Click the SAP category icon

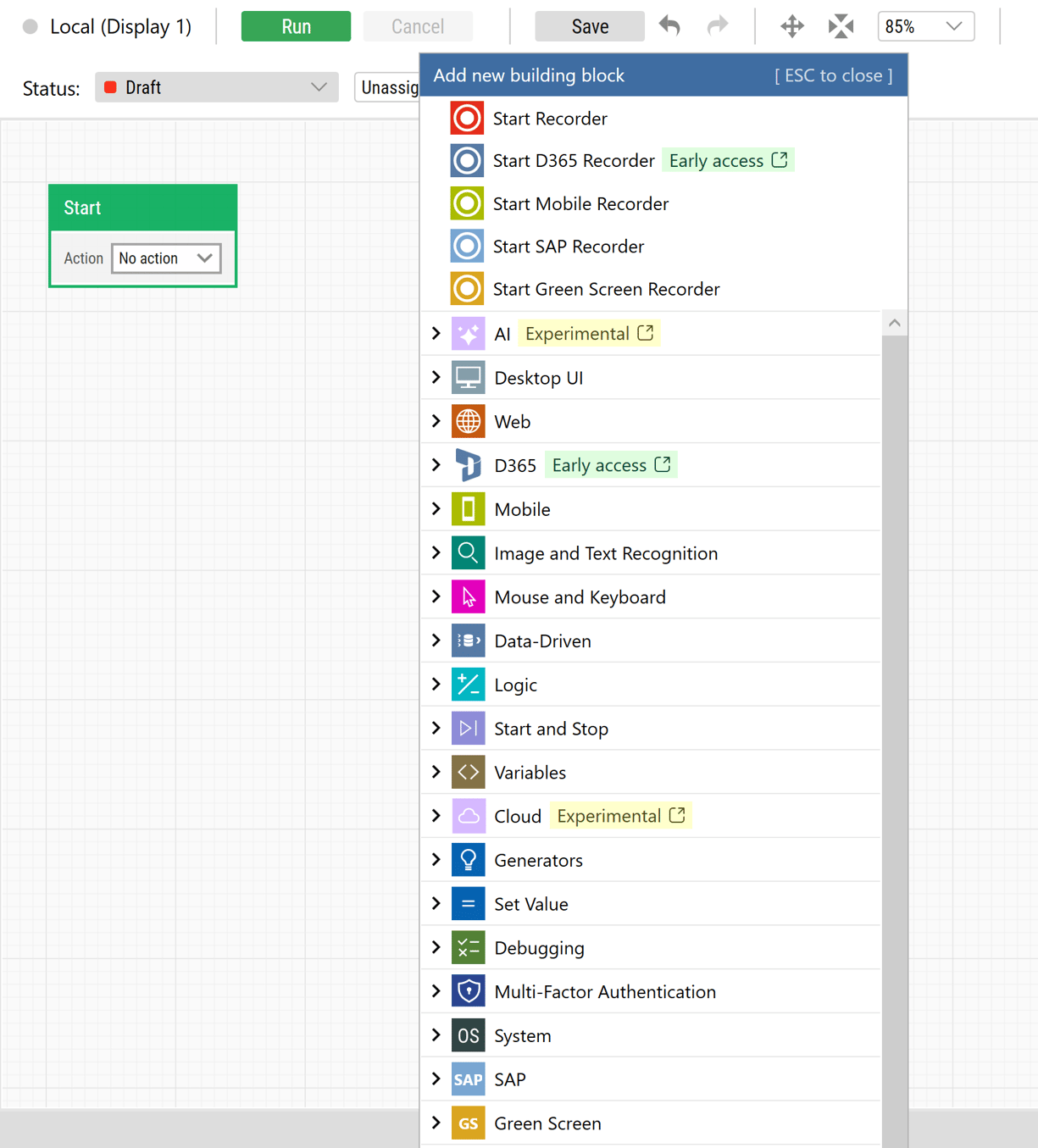click(468, 1079)
